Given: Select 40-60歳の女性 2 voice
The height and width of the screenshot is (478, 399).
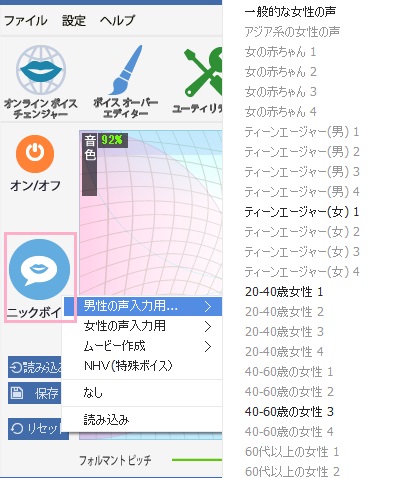Looking at the screenshot, I should pyautogui.click(x=289, y=392).
